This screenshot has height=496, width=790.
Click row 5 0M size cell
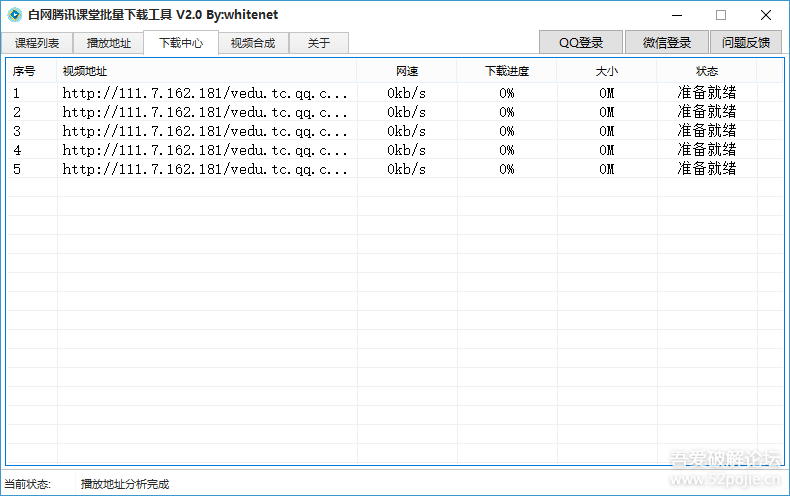[x=607, y=169]
